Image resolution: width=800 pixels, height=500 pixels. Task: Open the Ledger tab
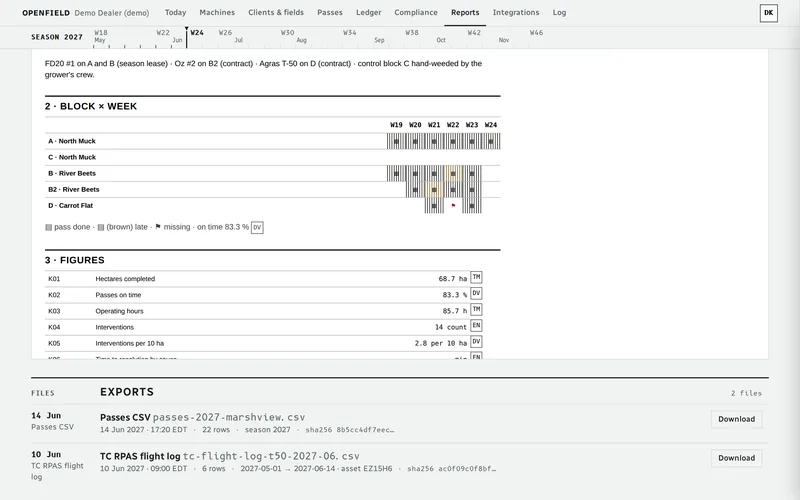click(x=368, y=12)
